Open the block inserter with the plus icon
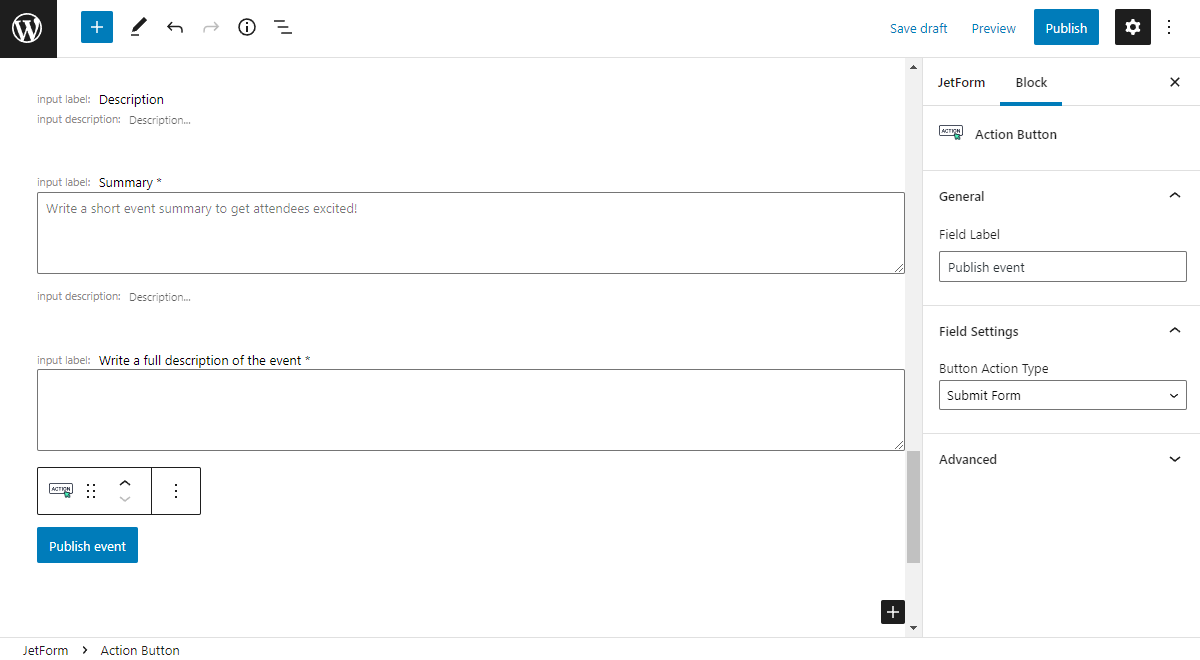 (96, 26)
